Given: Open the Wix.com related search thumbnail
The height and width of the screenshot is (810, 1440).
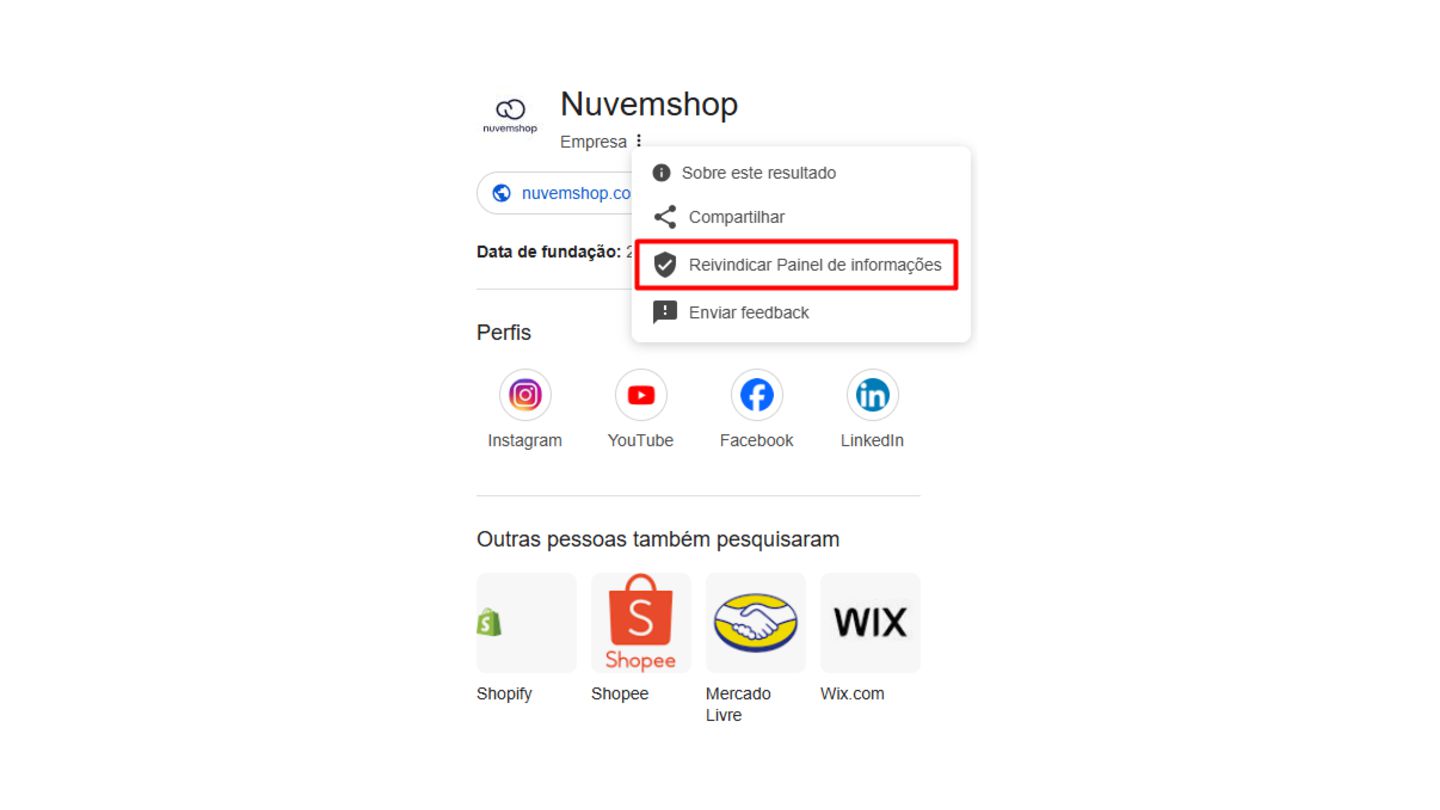Looking at the screenshot, I should [870, 623].
